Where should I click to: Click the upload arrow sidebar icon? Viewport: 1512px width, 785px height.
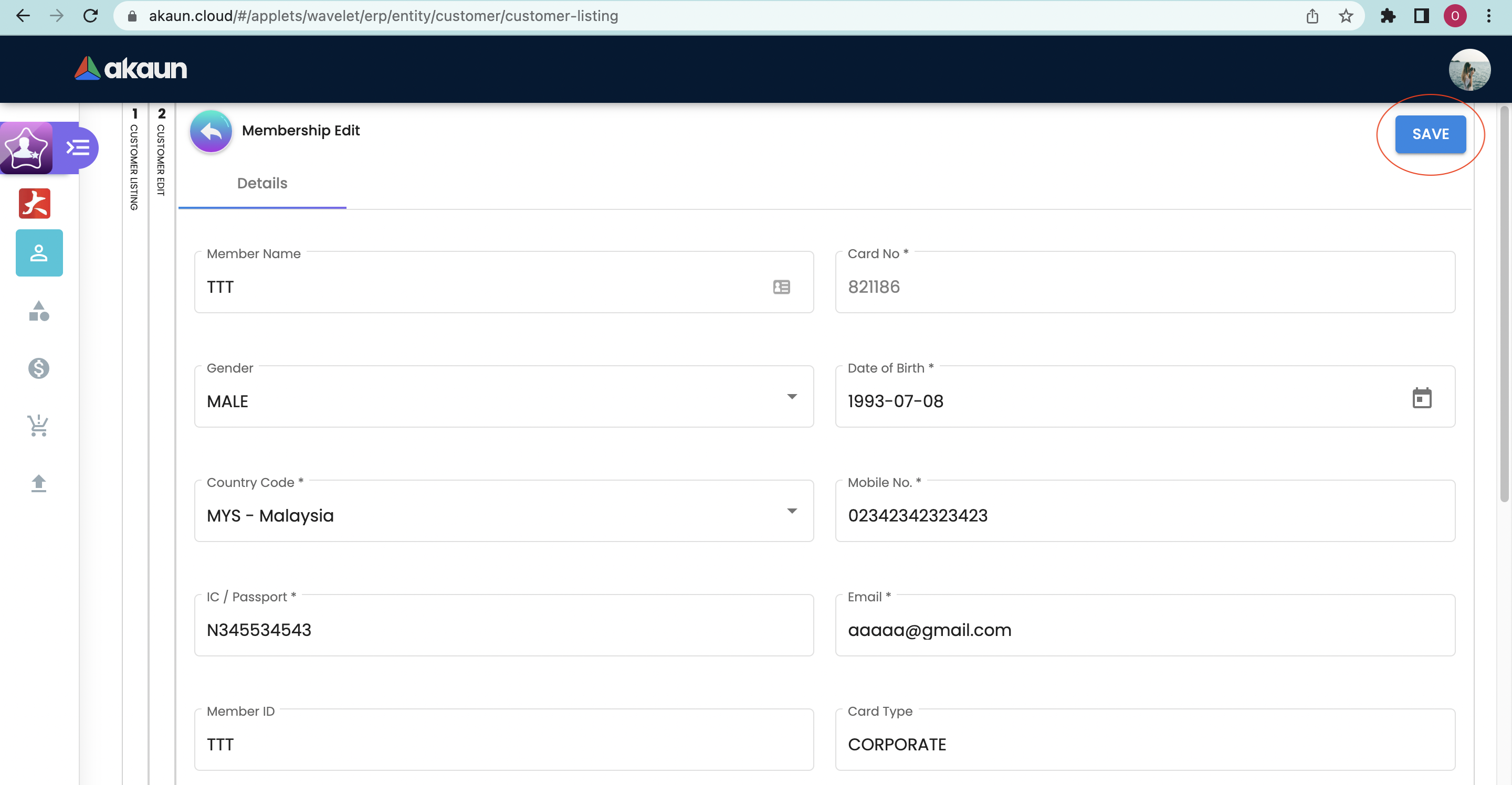tap(39, 483)
